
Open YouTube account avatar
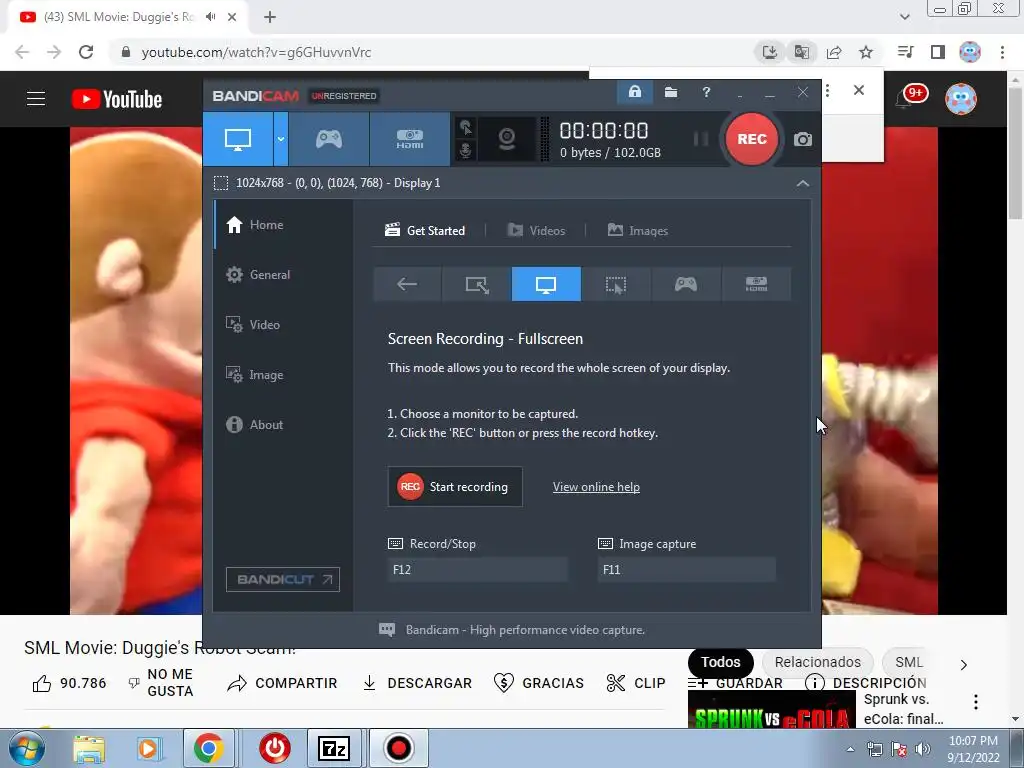pos(961,99)
